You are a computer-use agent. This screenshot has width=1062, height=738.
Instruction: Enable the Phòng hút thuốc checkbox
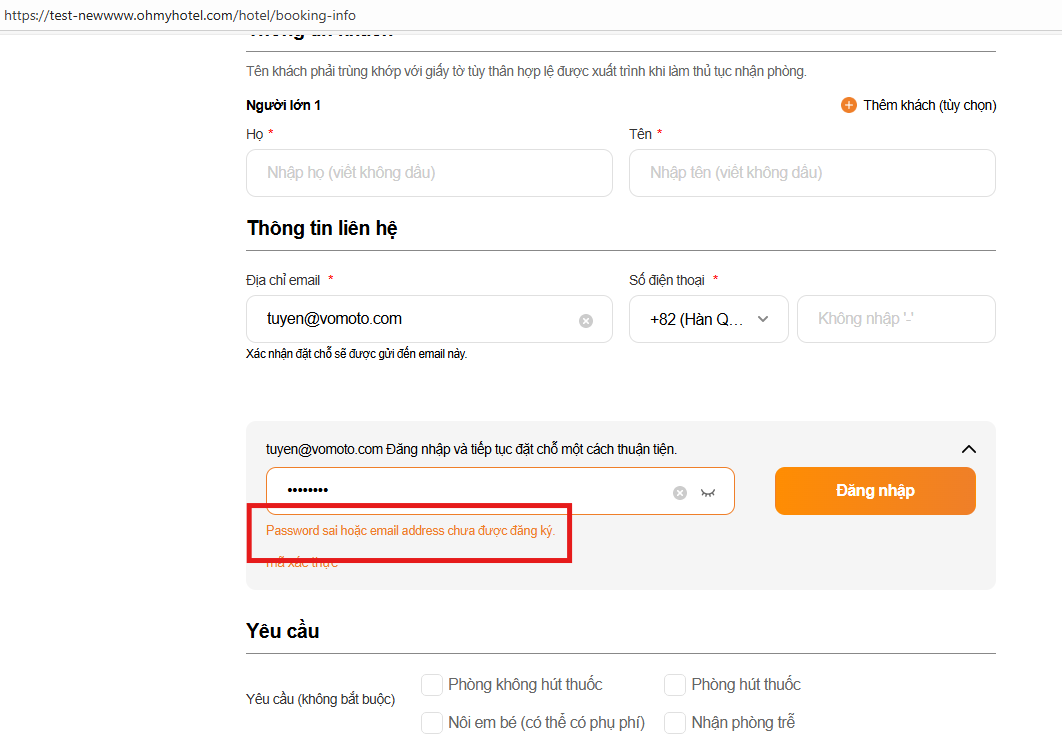675,685
